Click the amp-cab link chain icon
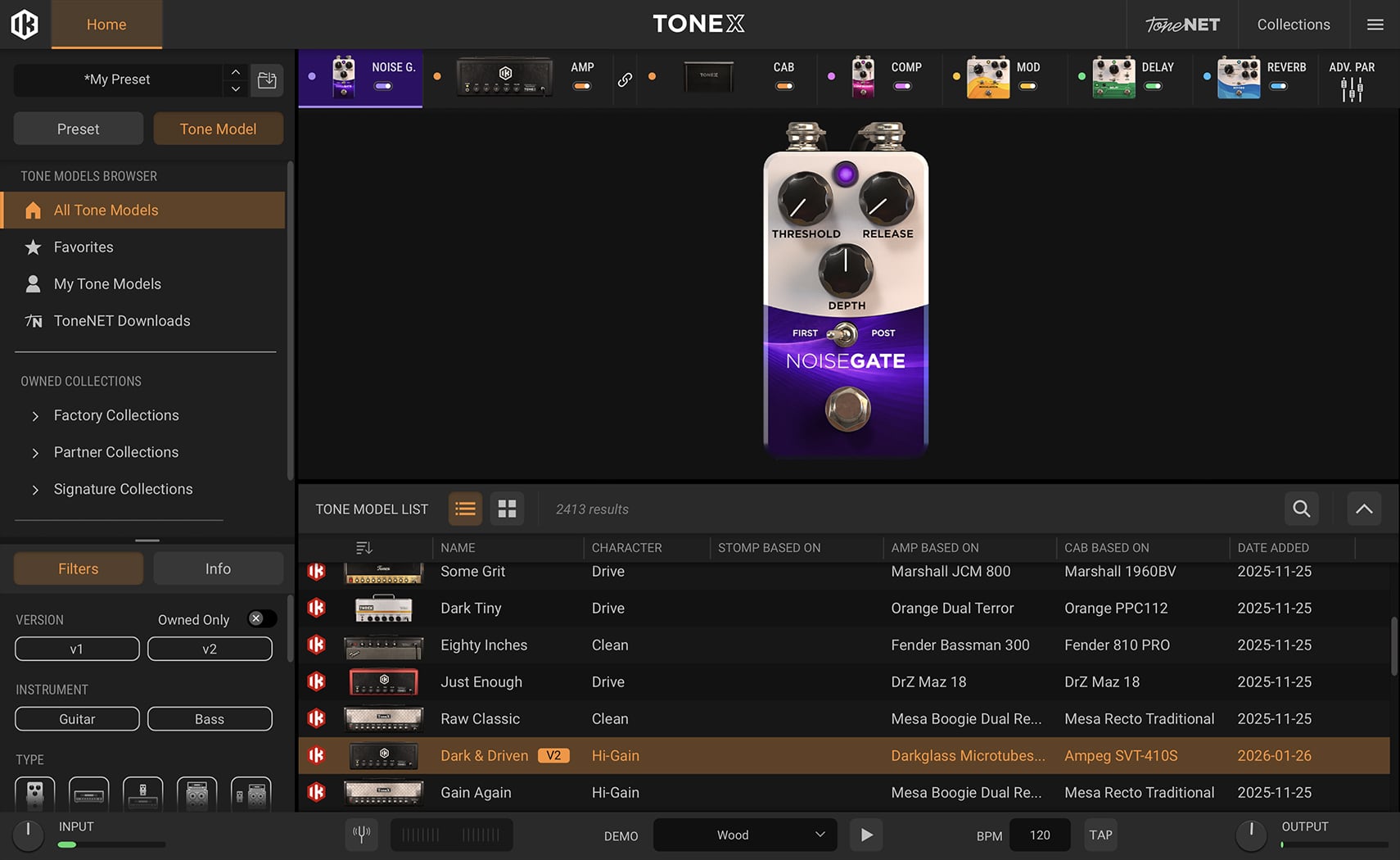 coord(625,79)
